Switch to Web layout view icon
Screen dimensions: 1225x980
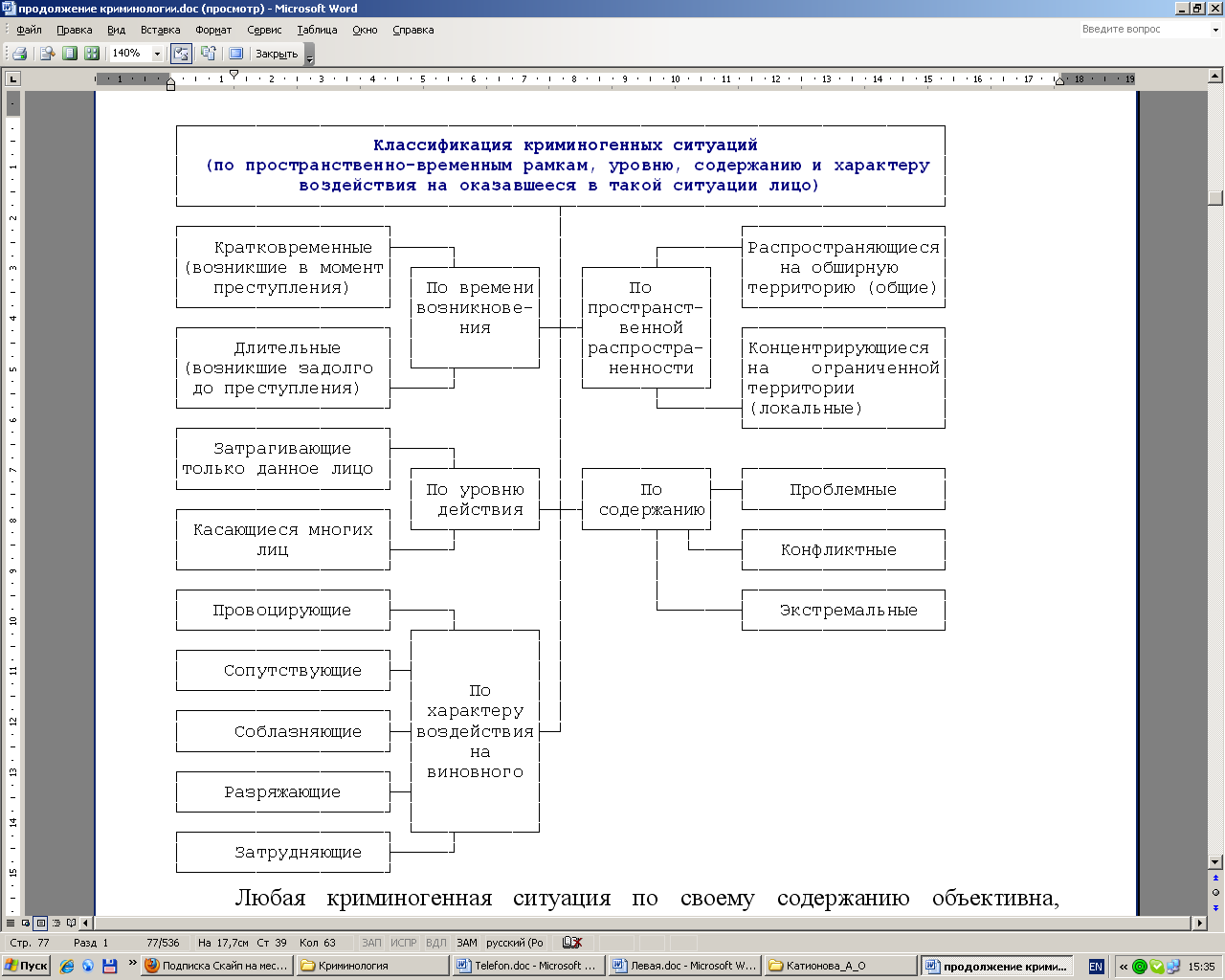pos(26,924)
